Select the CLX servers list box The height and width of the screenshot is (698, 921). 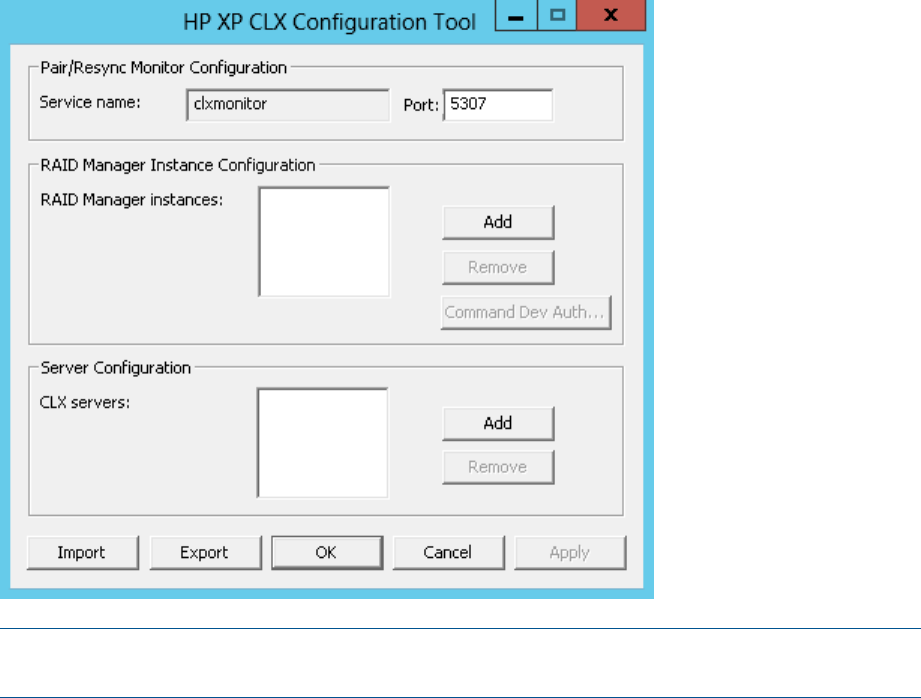tap(322, 442)
